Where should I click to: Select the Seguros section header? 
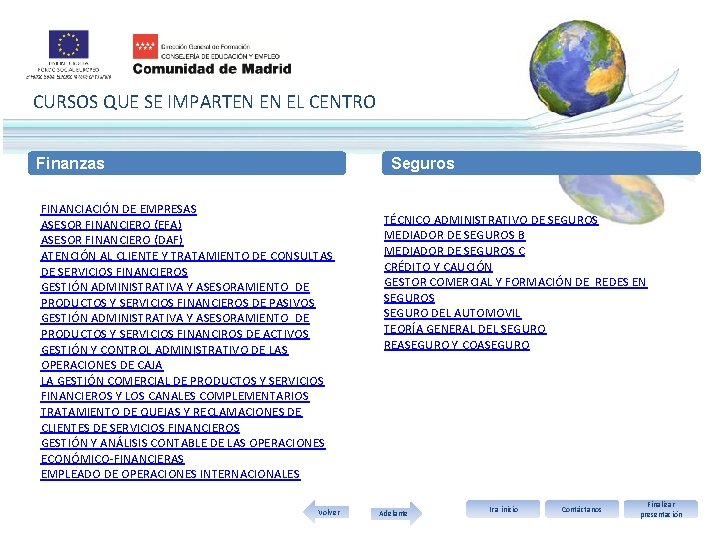541,163
